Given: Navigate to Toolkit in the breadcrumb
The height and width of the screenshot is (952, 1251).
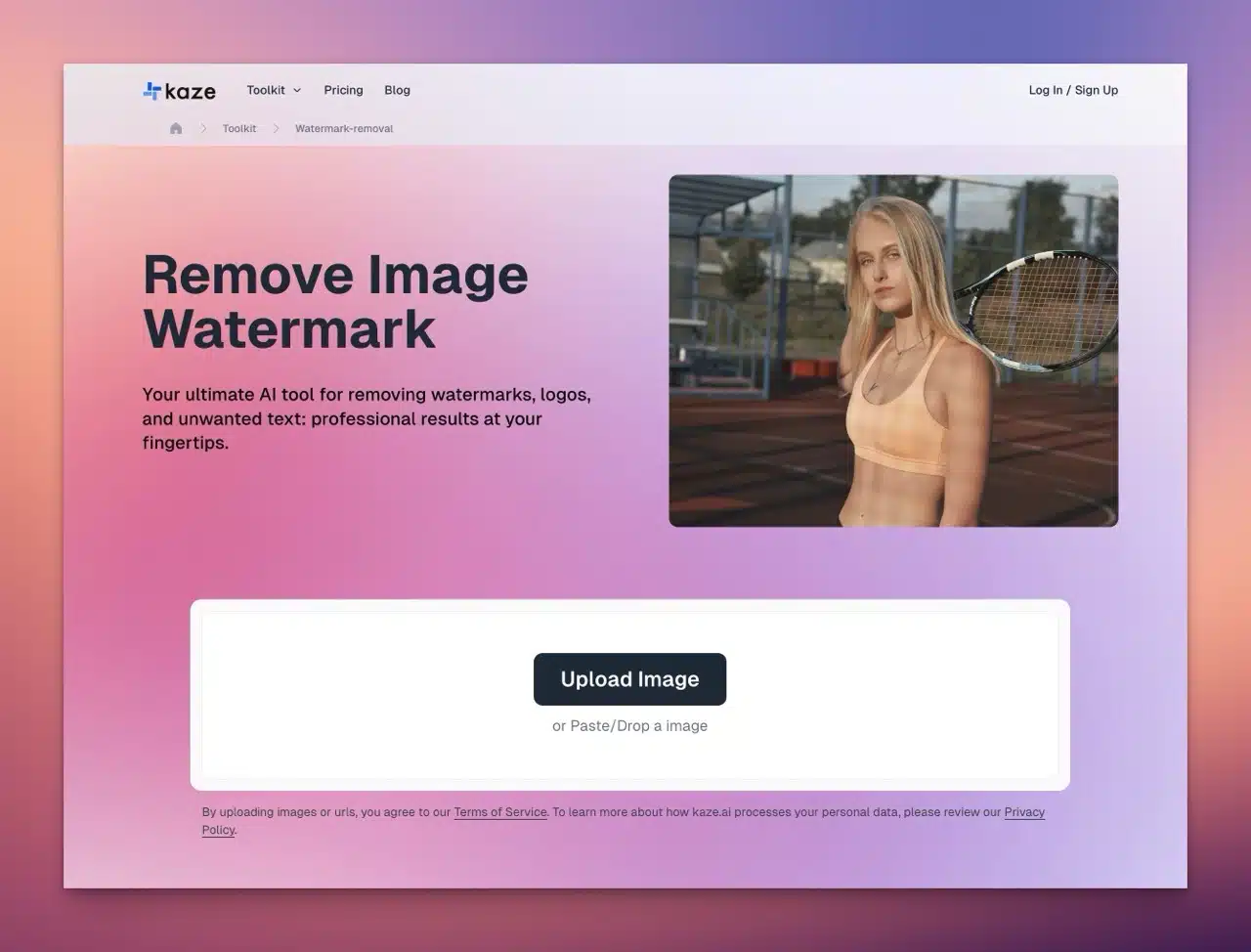Looking at the screenshot, I should [x=238, y=128].
